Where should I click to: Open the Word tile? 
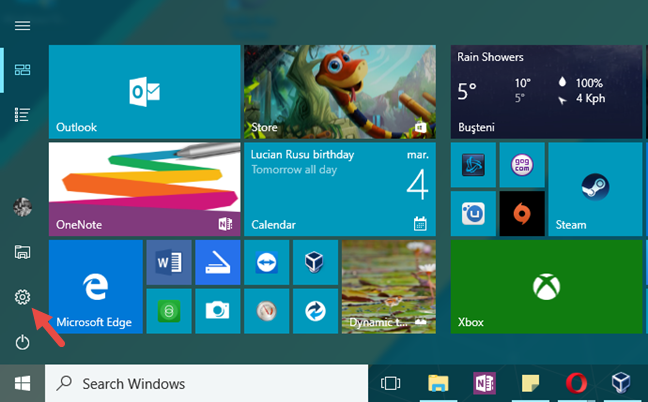(168, 262)
